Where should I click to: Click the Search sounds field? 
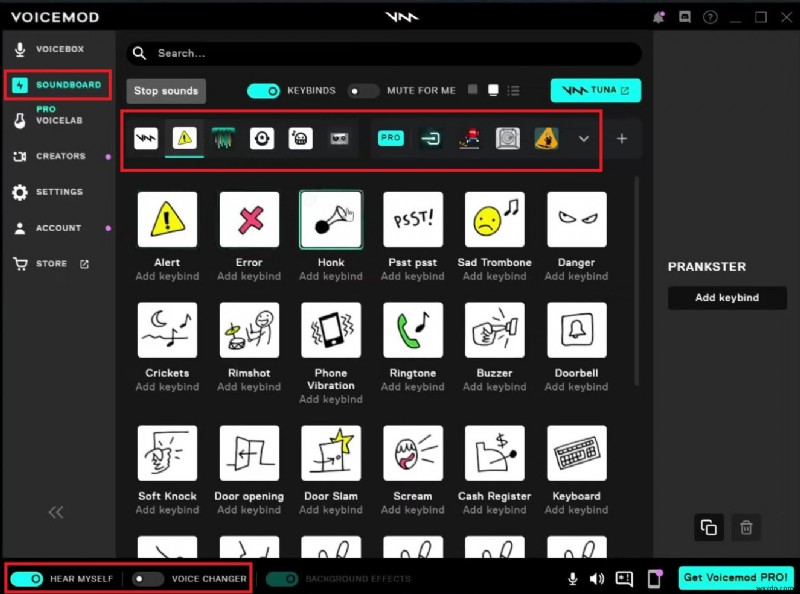click(x=384, y=53)
